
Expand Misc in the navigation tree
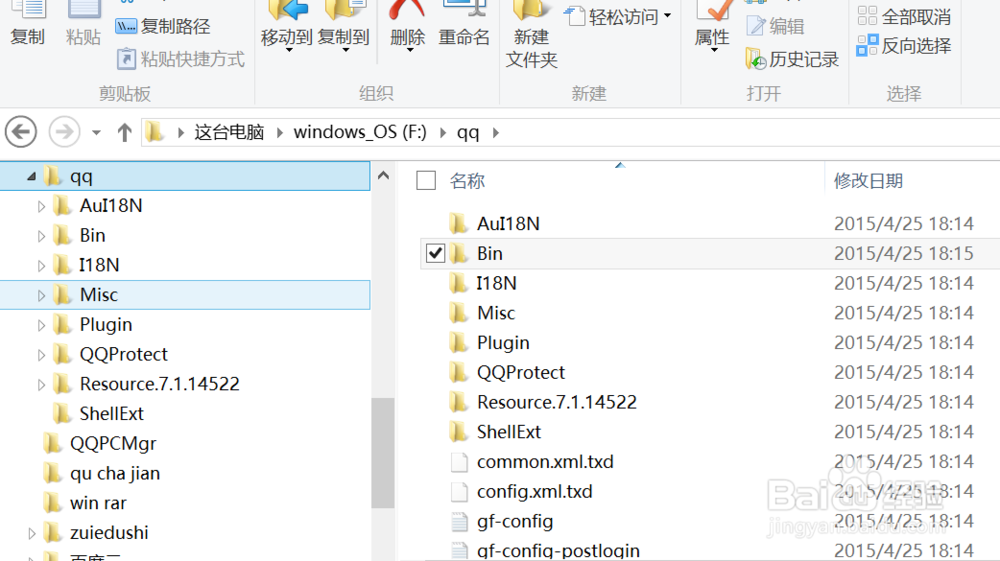click(41, 296)
